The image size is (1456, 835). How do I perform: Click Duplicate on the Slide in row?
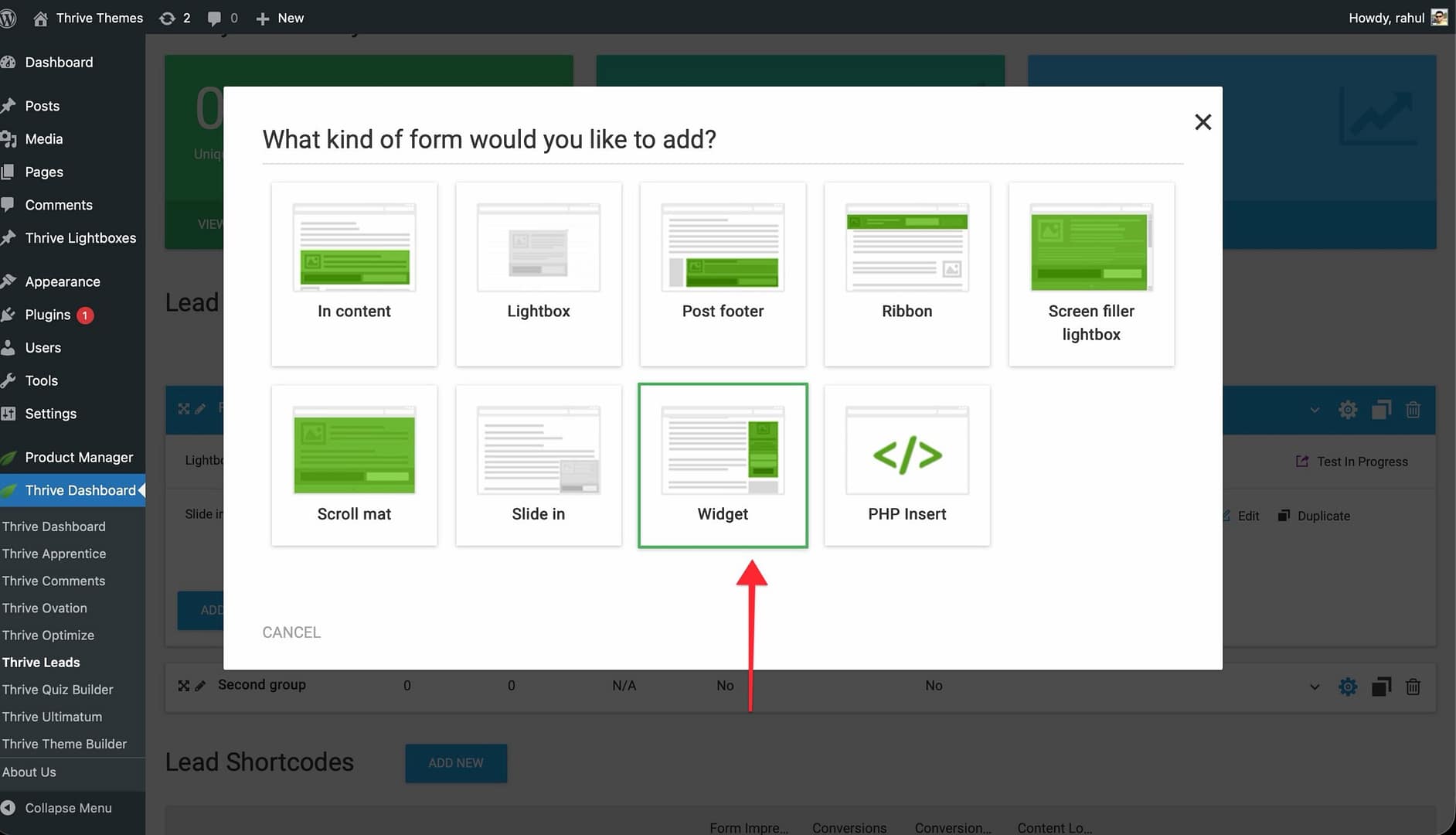(1314, 516)
